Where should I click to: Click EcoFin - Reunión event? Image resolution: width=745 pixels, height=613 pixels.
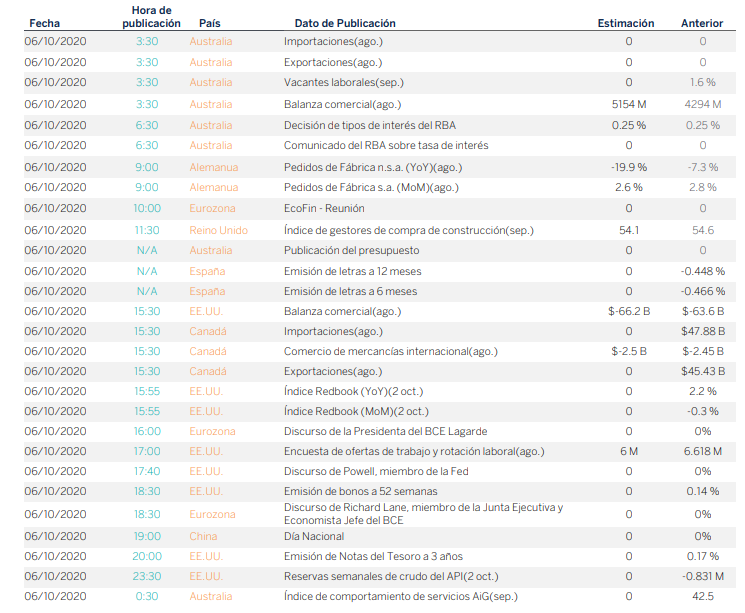(324, 208)
